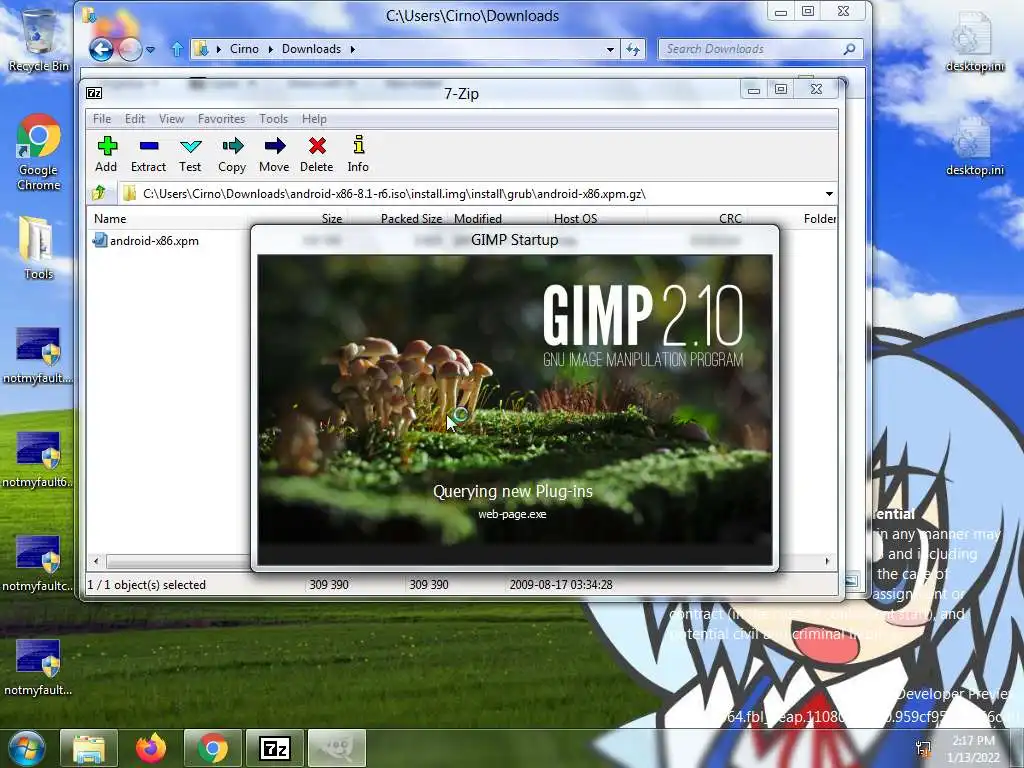Select the upper desktop.ini file icon

pos(974,40)
